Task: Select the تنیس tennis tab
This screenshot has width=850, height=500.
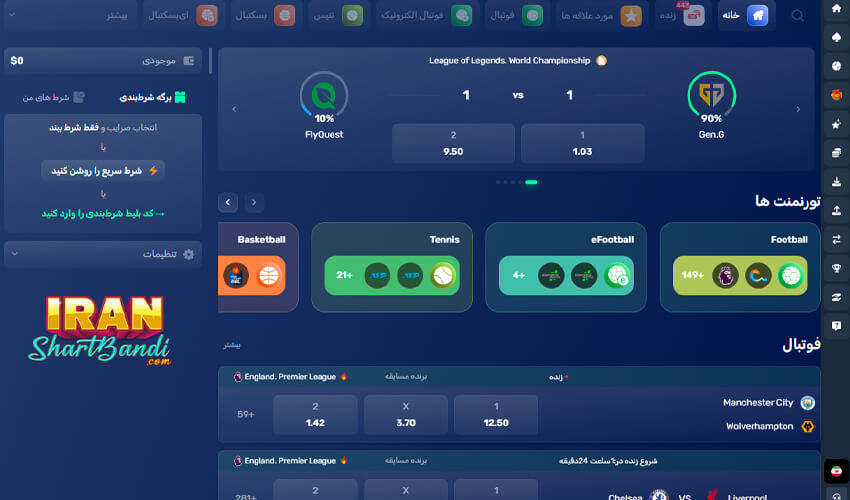Action: (x=338, y=15)
